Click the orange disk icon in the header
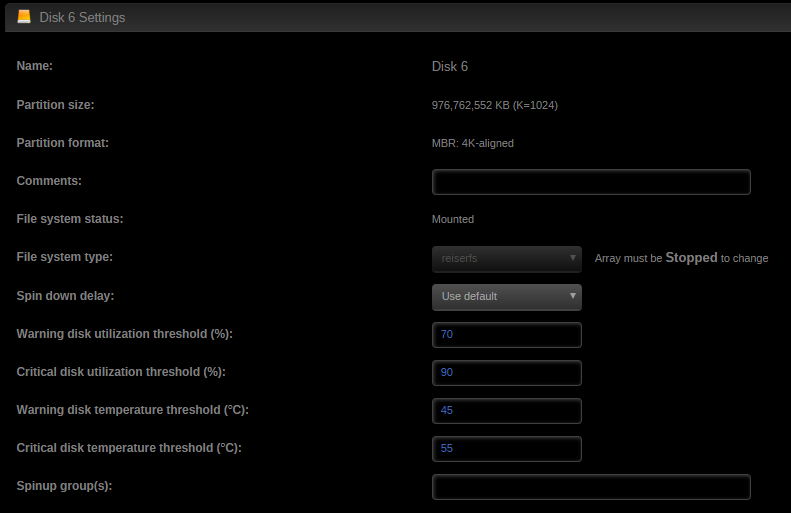The height and width of the screenshot is (513, 791). point(24,17)
